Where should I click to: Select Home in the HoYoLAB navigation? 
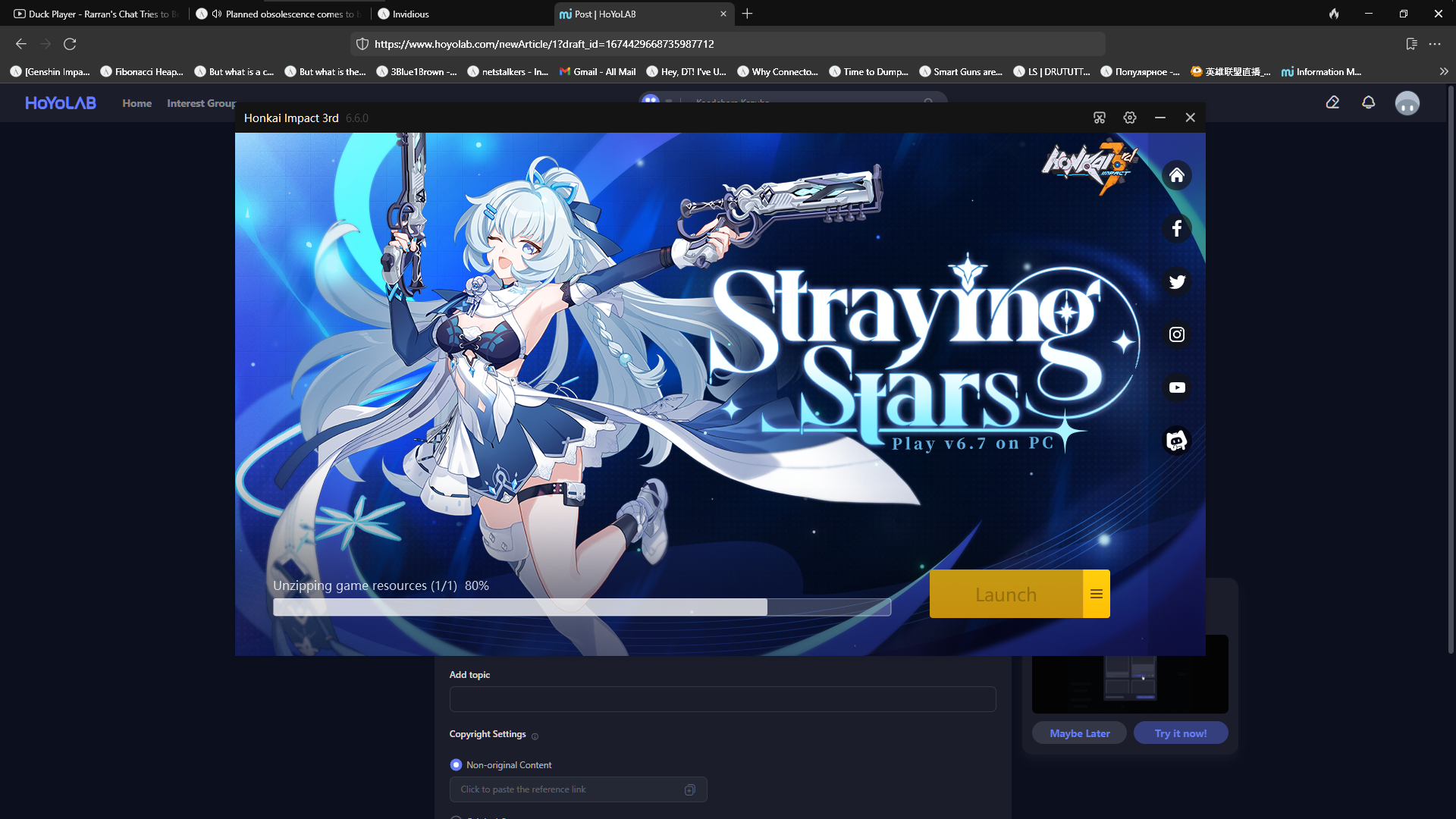pos(136,103)
